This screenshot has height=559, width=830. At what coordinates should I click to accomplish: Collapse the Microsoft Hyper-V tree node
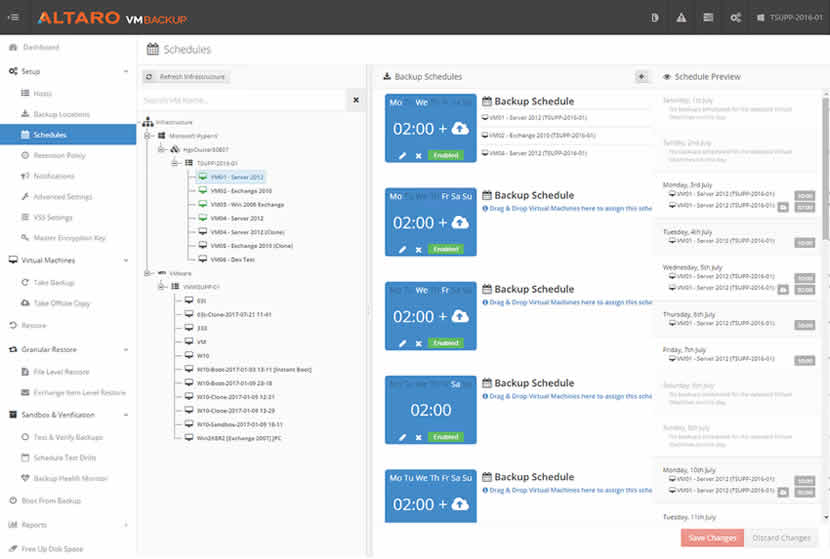tap(148, 136)
